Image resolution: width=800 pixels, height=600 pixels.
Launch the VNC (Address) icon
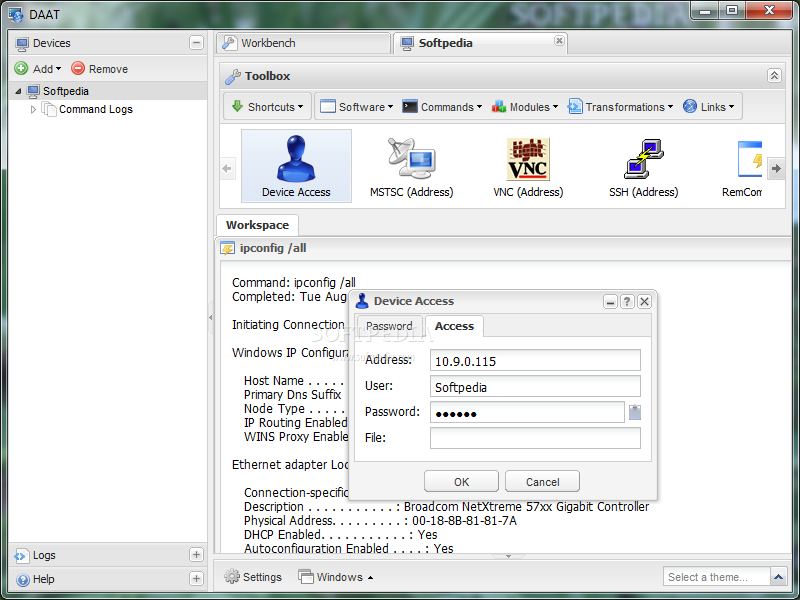point(528,166)
